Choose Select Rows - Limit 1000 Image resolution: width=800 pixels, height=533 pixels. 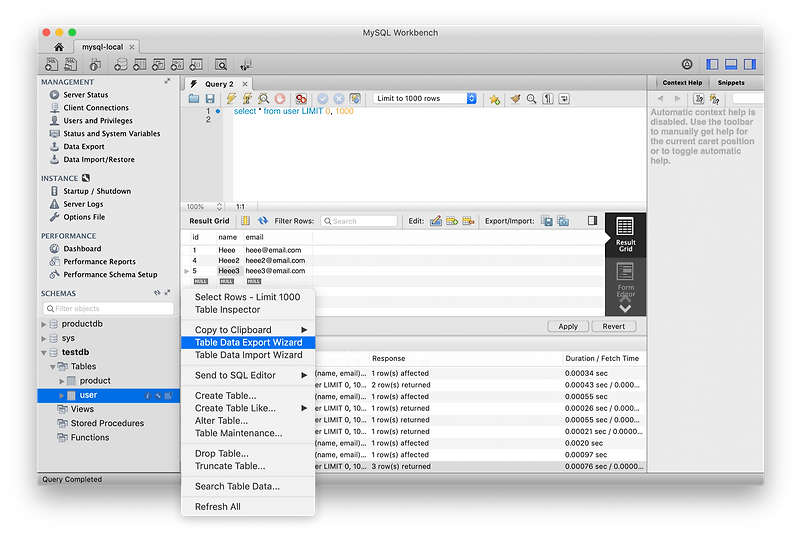click(x=248, y=297)
